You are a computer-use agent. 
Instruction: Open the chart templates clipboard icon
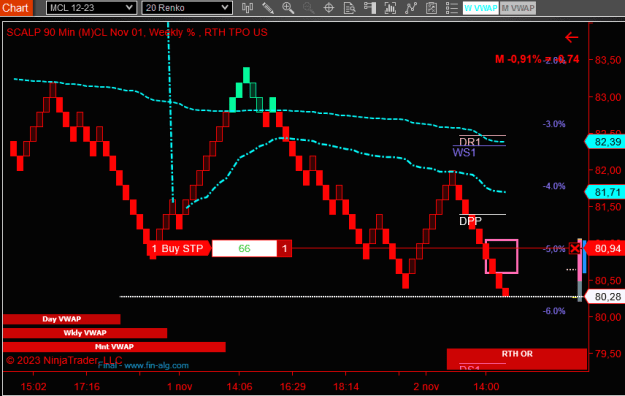431,8
